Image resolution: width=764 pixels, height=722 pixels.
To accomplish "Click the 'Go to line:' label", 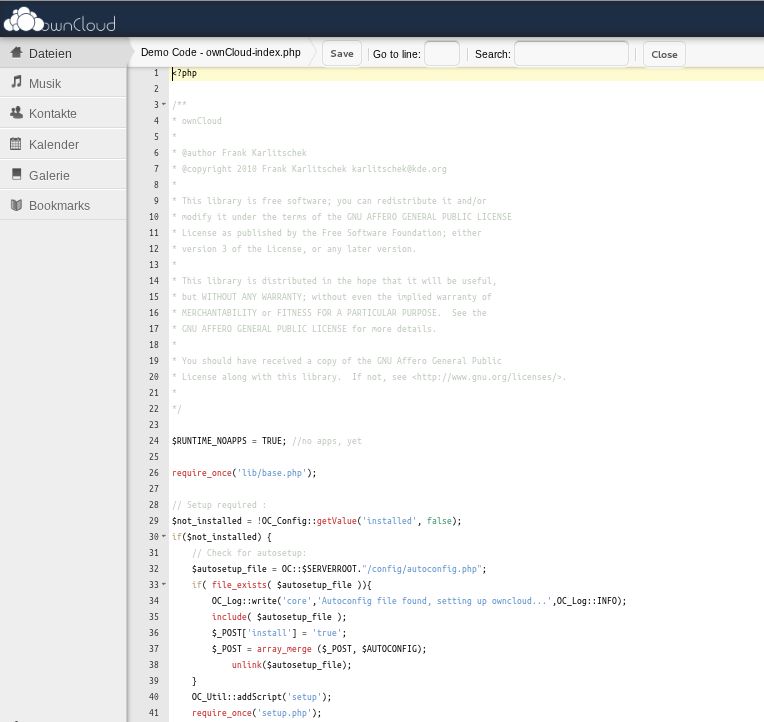I will (397, 54).
